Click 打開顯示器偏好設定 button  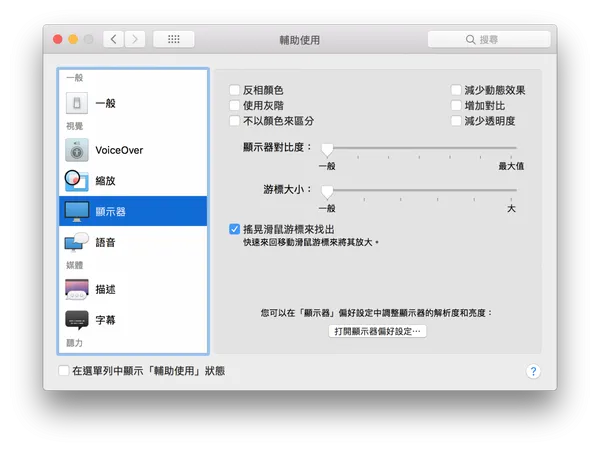(377, 331)
